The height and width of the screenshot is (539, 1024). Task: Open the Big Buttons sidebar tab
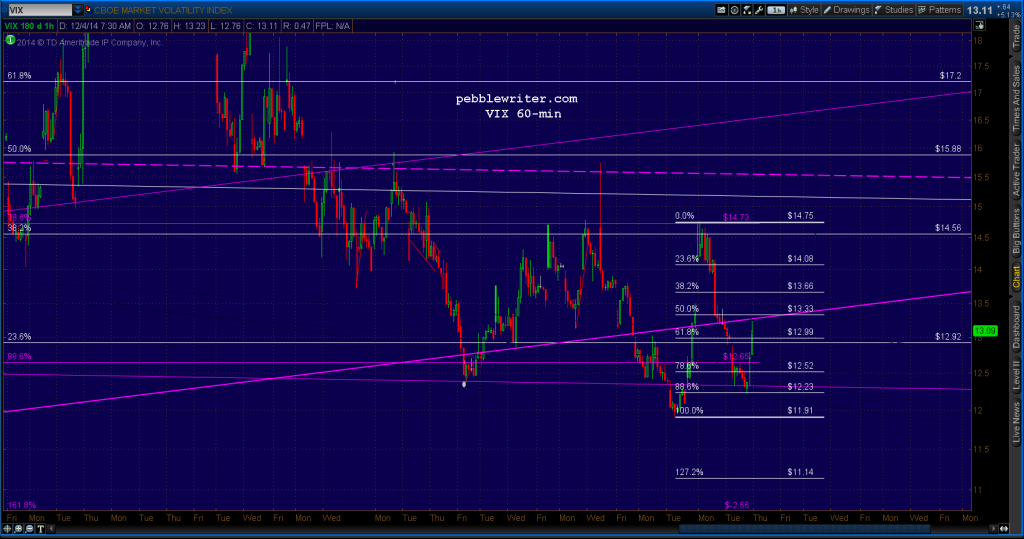[x=1016, y=231]
